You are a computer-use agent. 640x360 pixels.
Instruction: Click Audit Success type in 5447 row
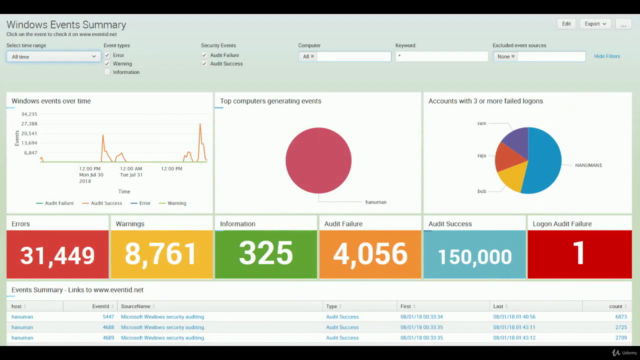coord(342,317)
